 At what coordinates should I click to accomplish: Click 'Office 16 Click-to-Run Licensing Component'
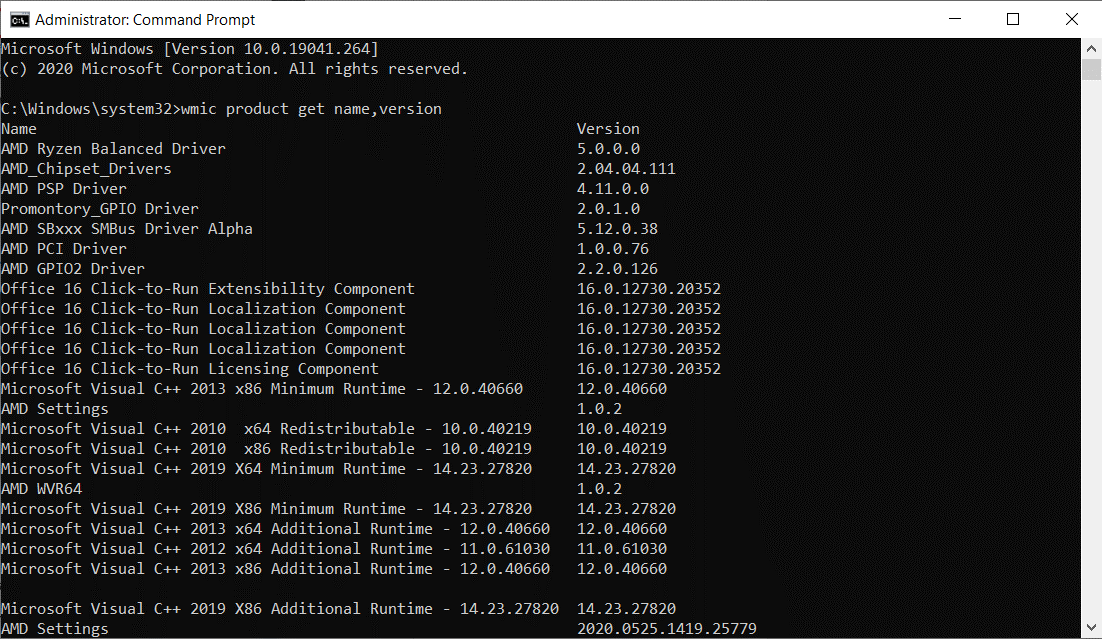pos(190,369)
